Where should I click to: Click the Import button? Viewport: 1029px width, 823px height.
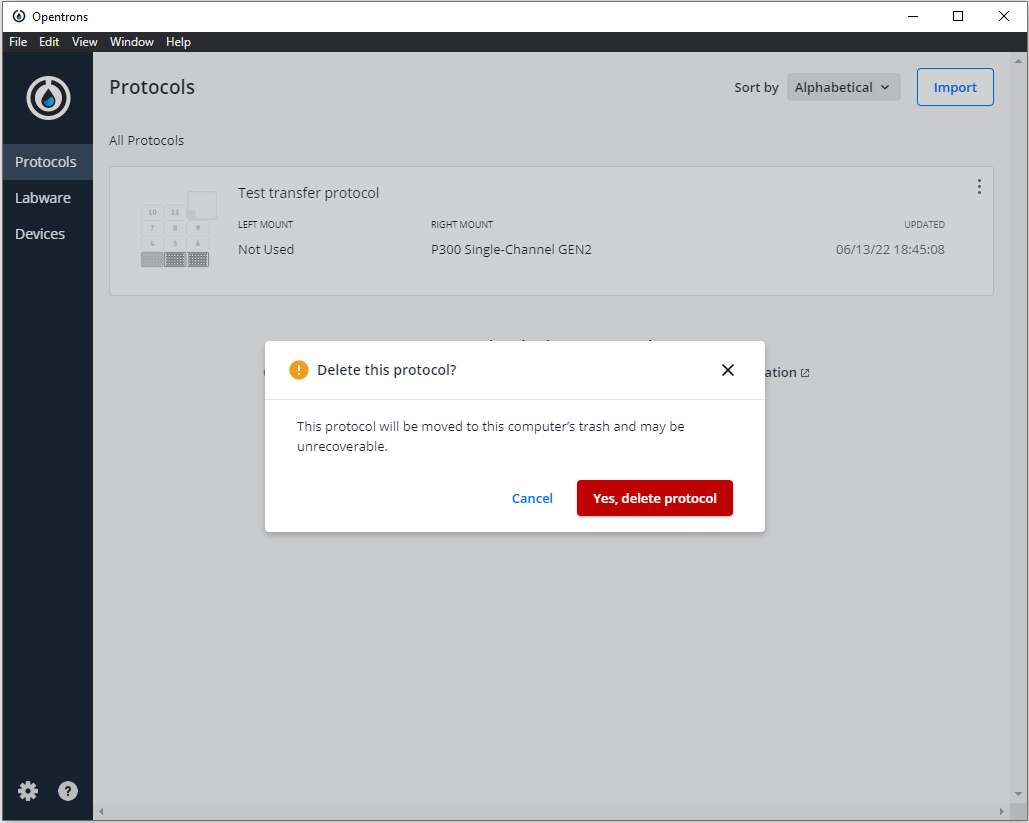tap(954, 87)
